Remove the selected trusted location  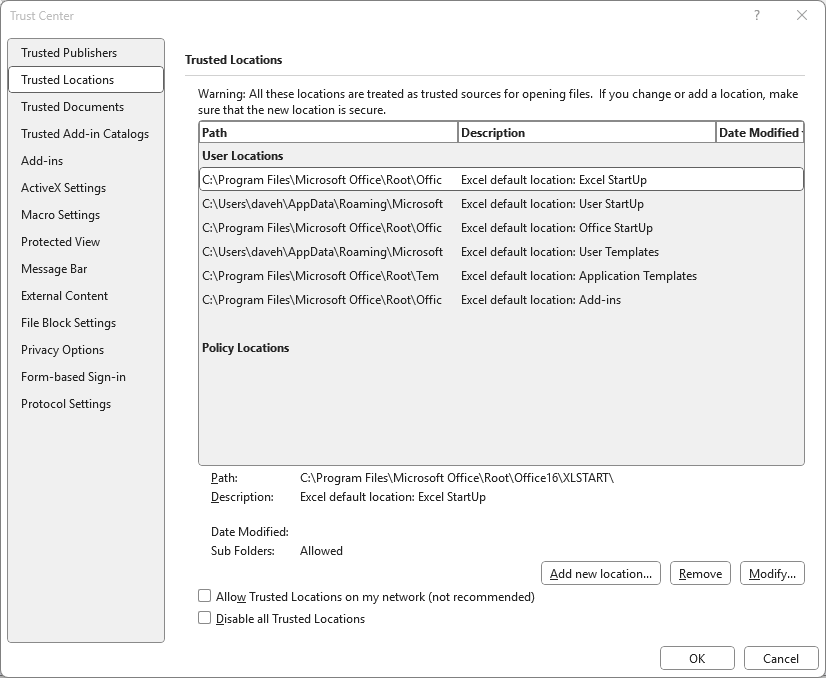(699, 573)
